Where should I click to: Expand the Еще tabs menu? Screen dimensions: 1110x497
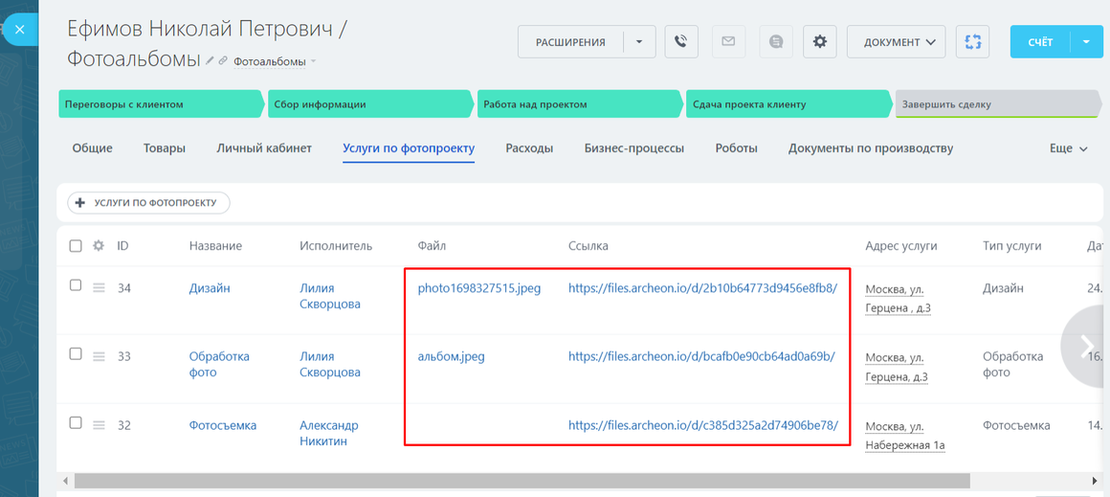(1068, 149)
